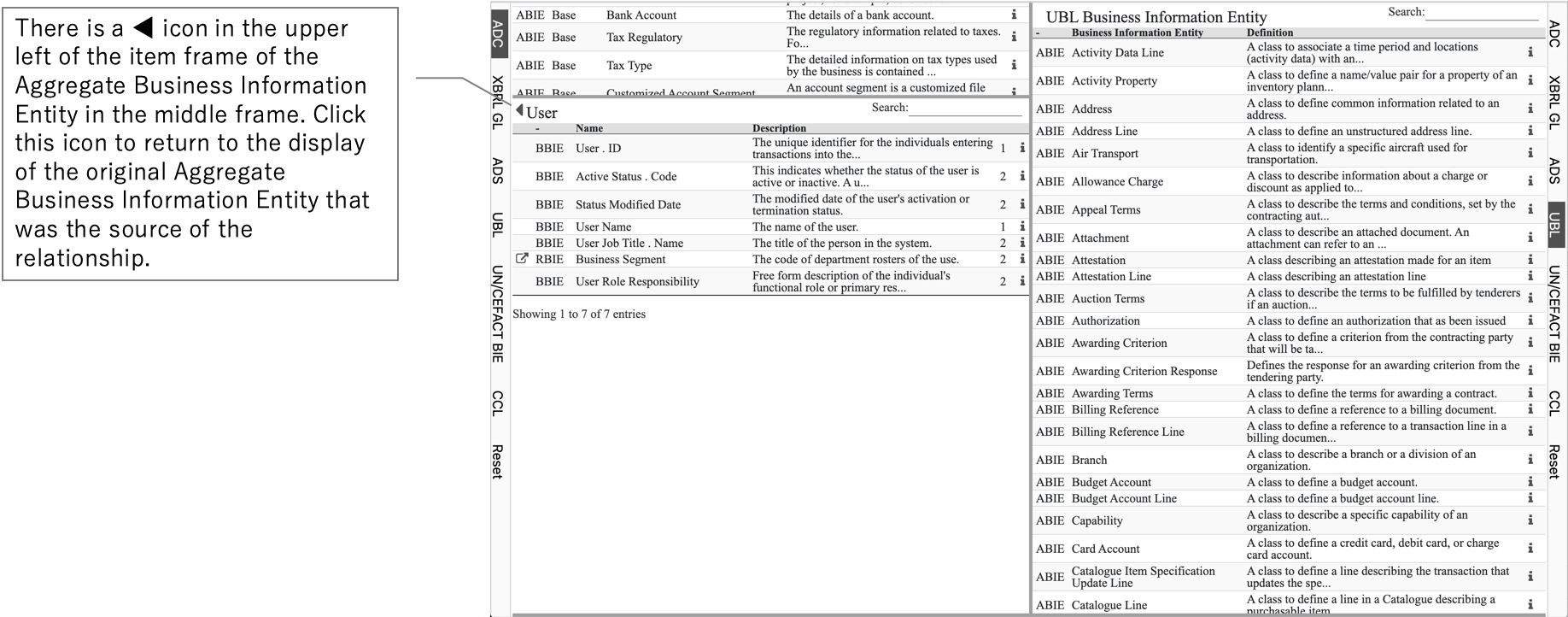
Task: Click the back triangle icon next to User
Action: click(519, 110)
